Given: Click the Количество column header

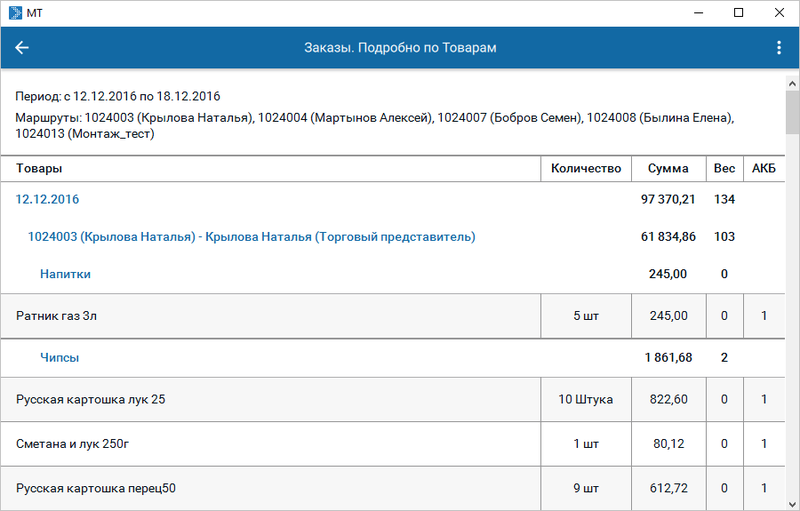Looking at the screenshot, I should [586, 169].
